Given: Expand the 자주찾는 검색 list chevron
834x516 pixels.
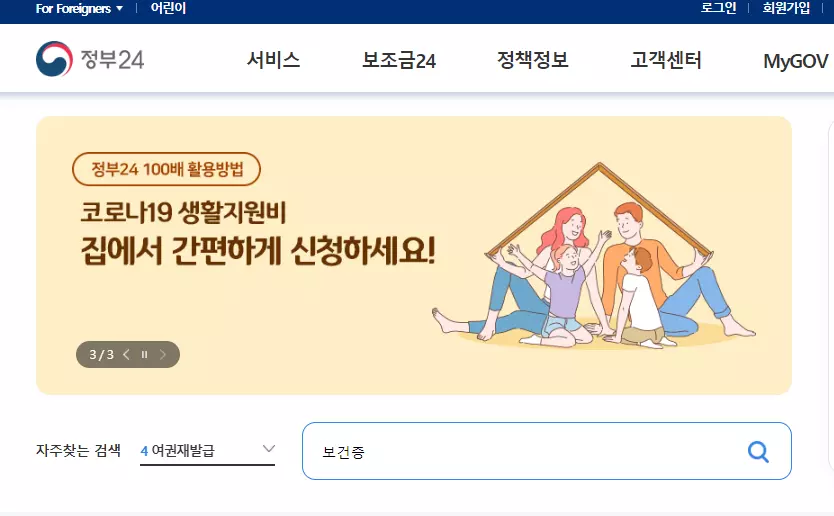Looking at the screenshot, I should [269, 449].
